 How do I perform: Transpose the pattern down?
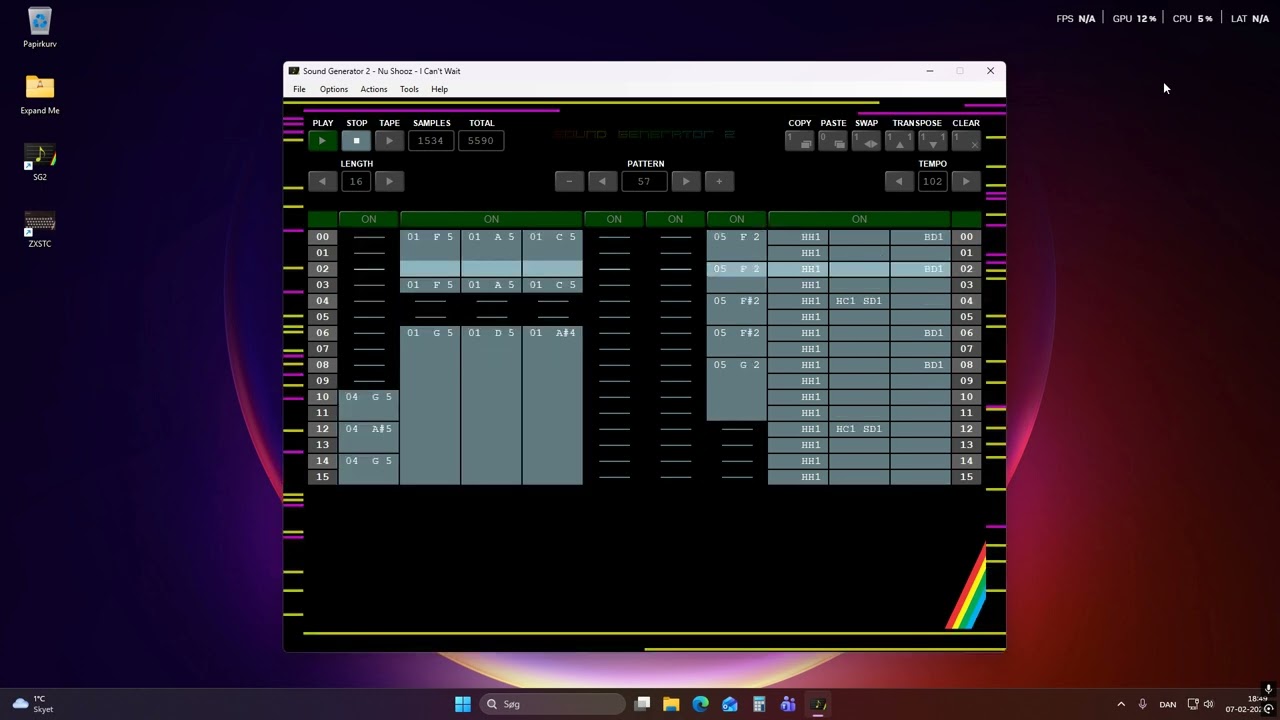click(932, 141)
